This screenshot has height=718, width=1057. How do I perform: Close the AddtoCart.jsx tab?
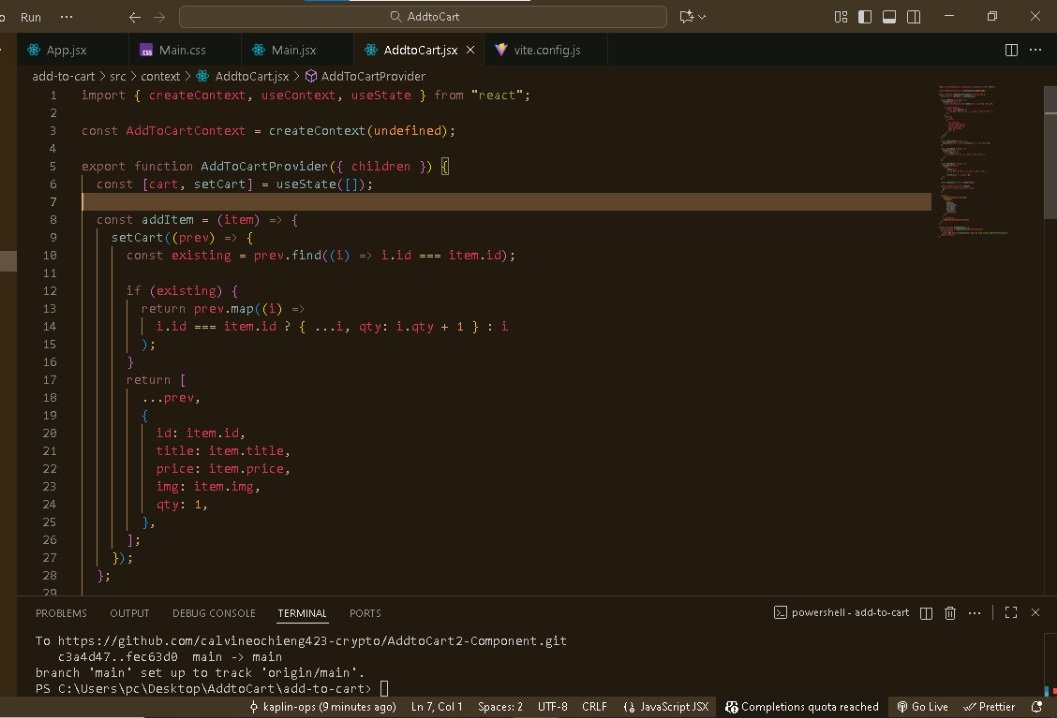(471, 50)
